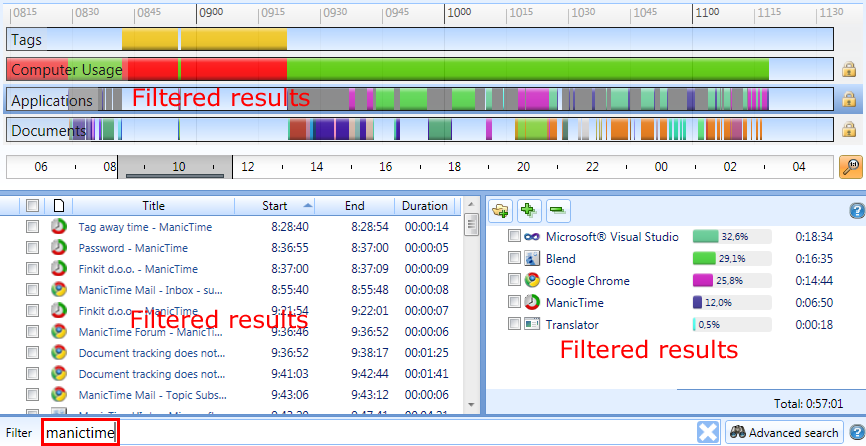The image size is (866, 446).
Task: Check the ManicTime Mail - Inbox row checkbox
Action: (33, 289)
